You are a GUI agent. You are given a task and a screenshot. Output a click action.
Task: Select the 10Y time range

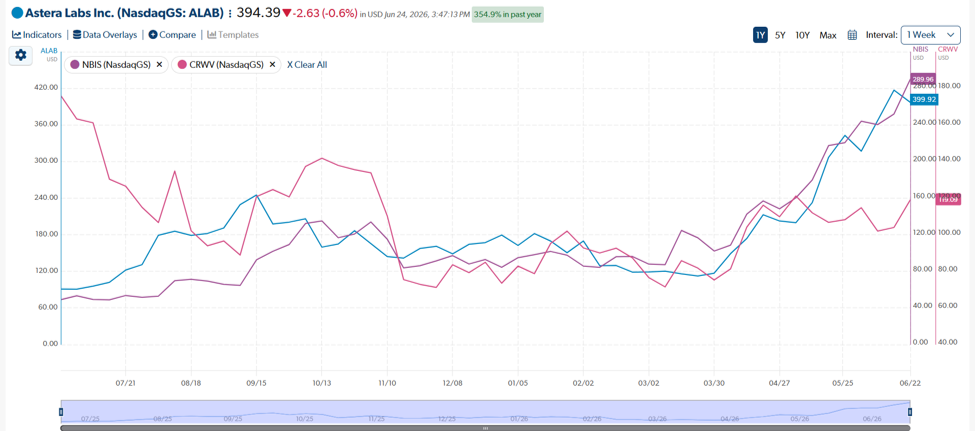(x=803, y=35)
